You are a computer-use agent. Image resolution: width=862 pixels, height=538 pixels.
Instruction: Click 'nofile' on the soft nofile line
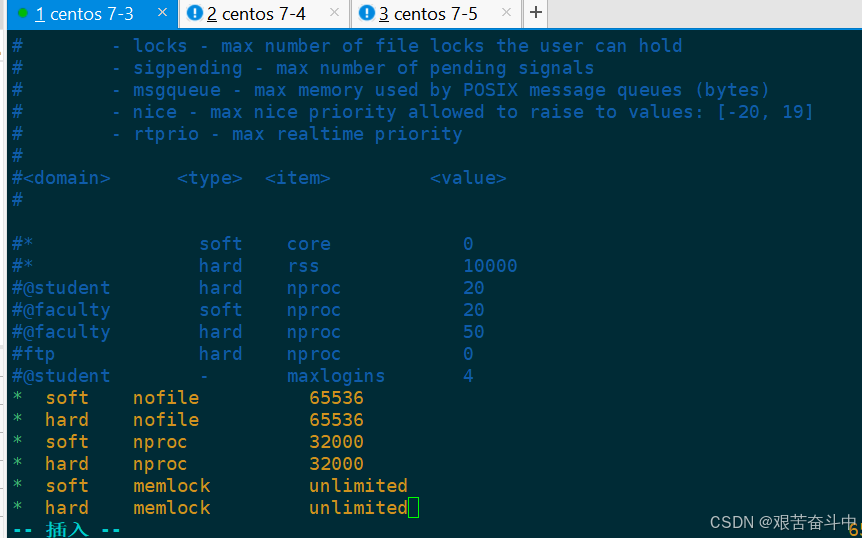pyautogui.click(x=165, y=398)
